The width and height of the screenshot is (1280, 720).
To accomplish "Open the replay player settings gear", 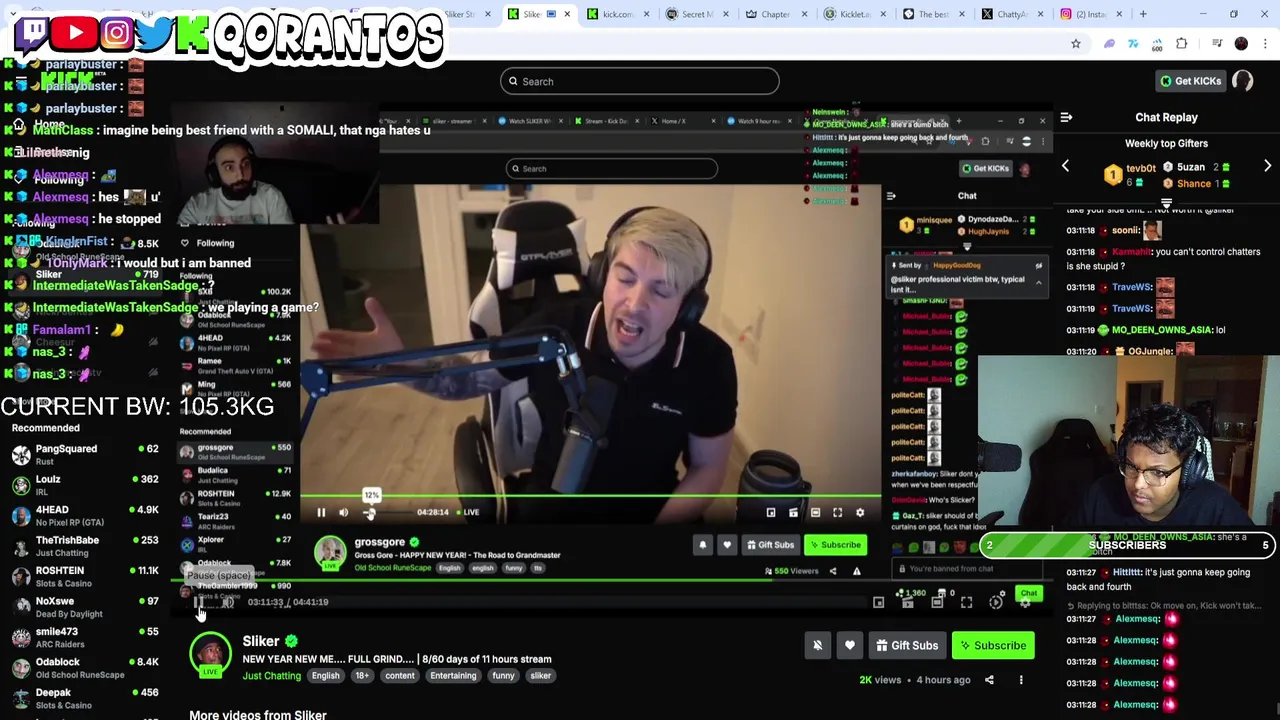I will tap(1025, 603).
